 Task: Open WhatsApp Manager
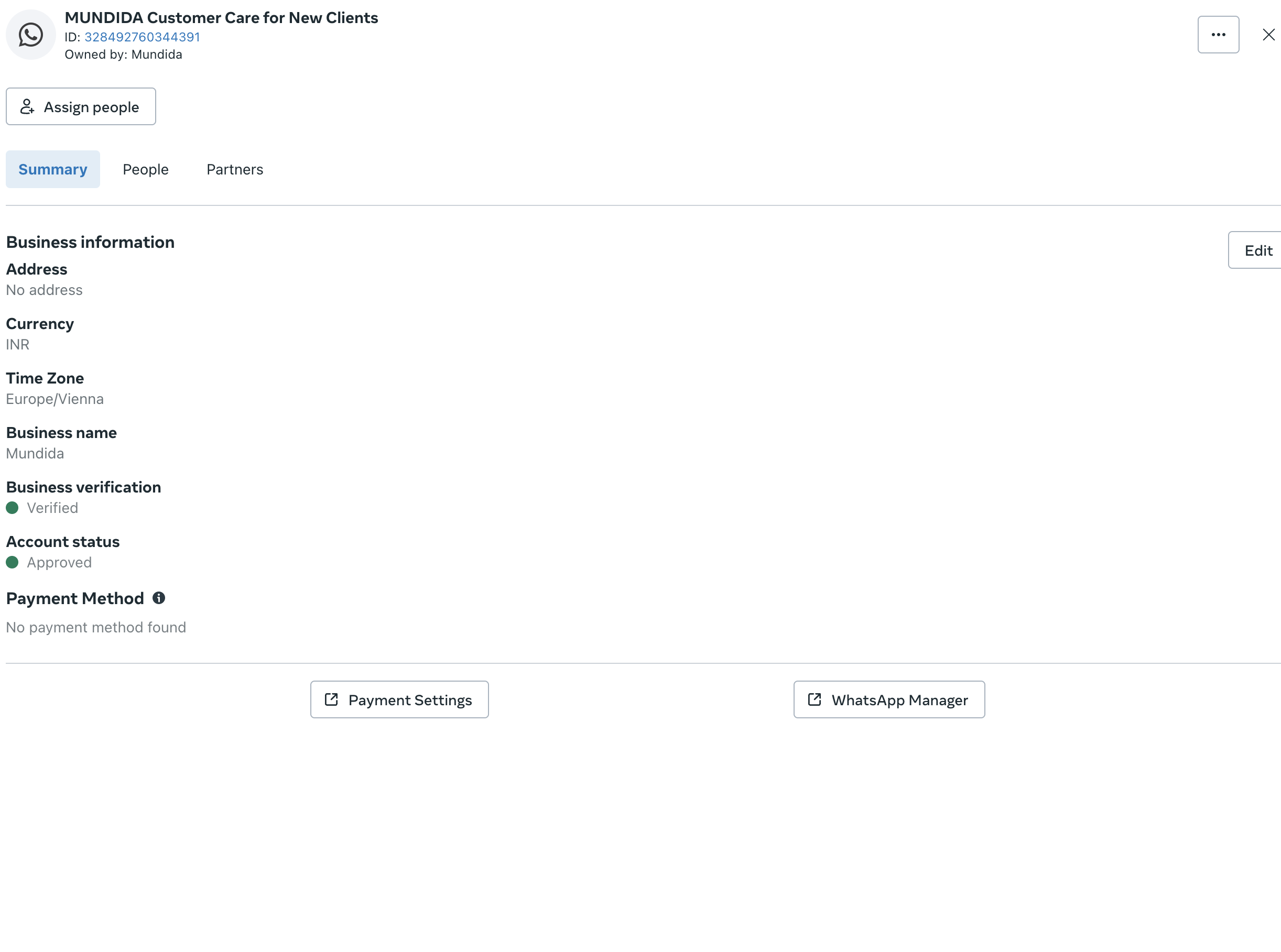[x=889, y=699]
